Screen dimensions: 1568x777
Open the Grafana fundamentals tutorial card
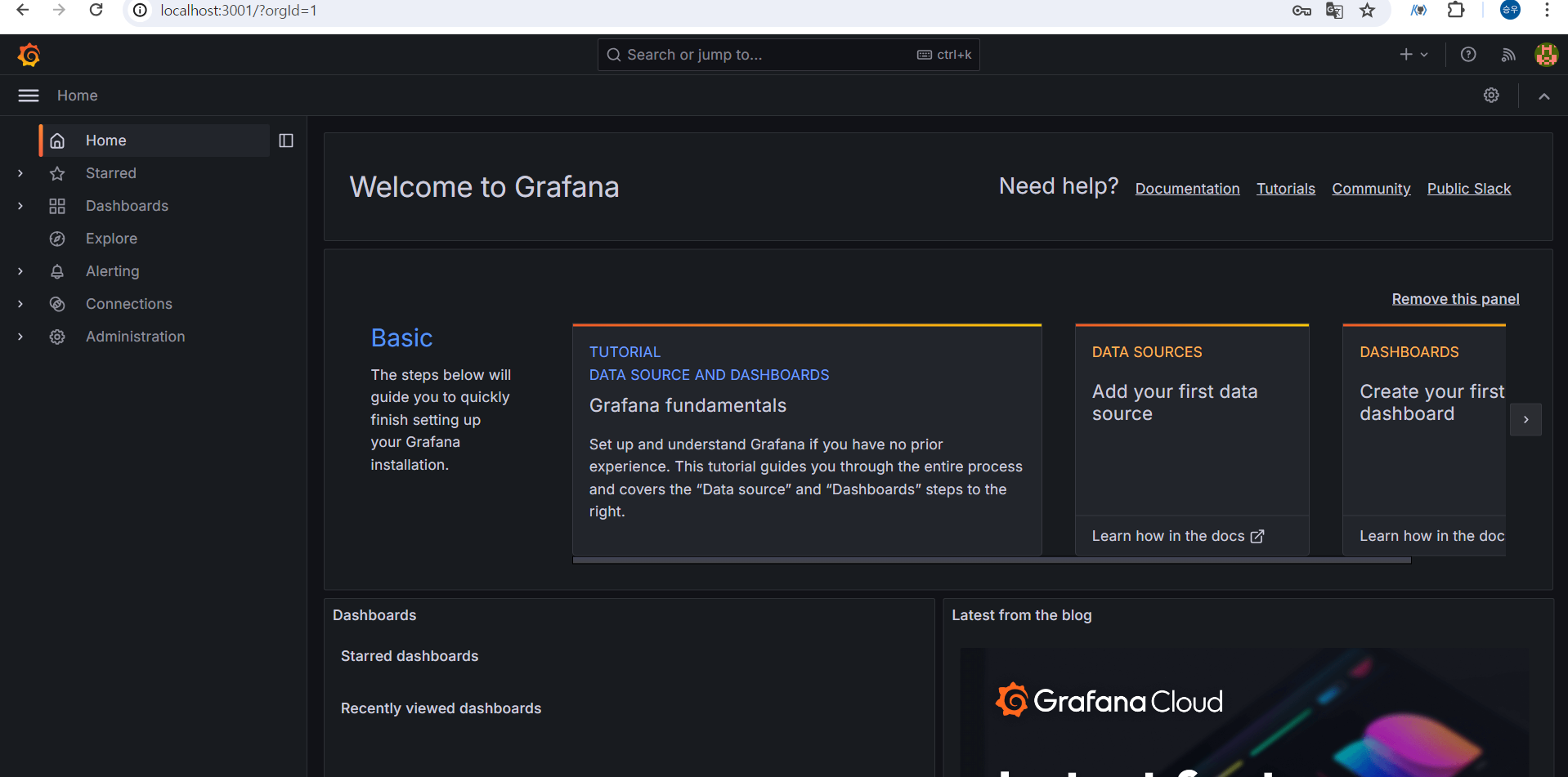(807, 440)
